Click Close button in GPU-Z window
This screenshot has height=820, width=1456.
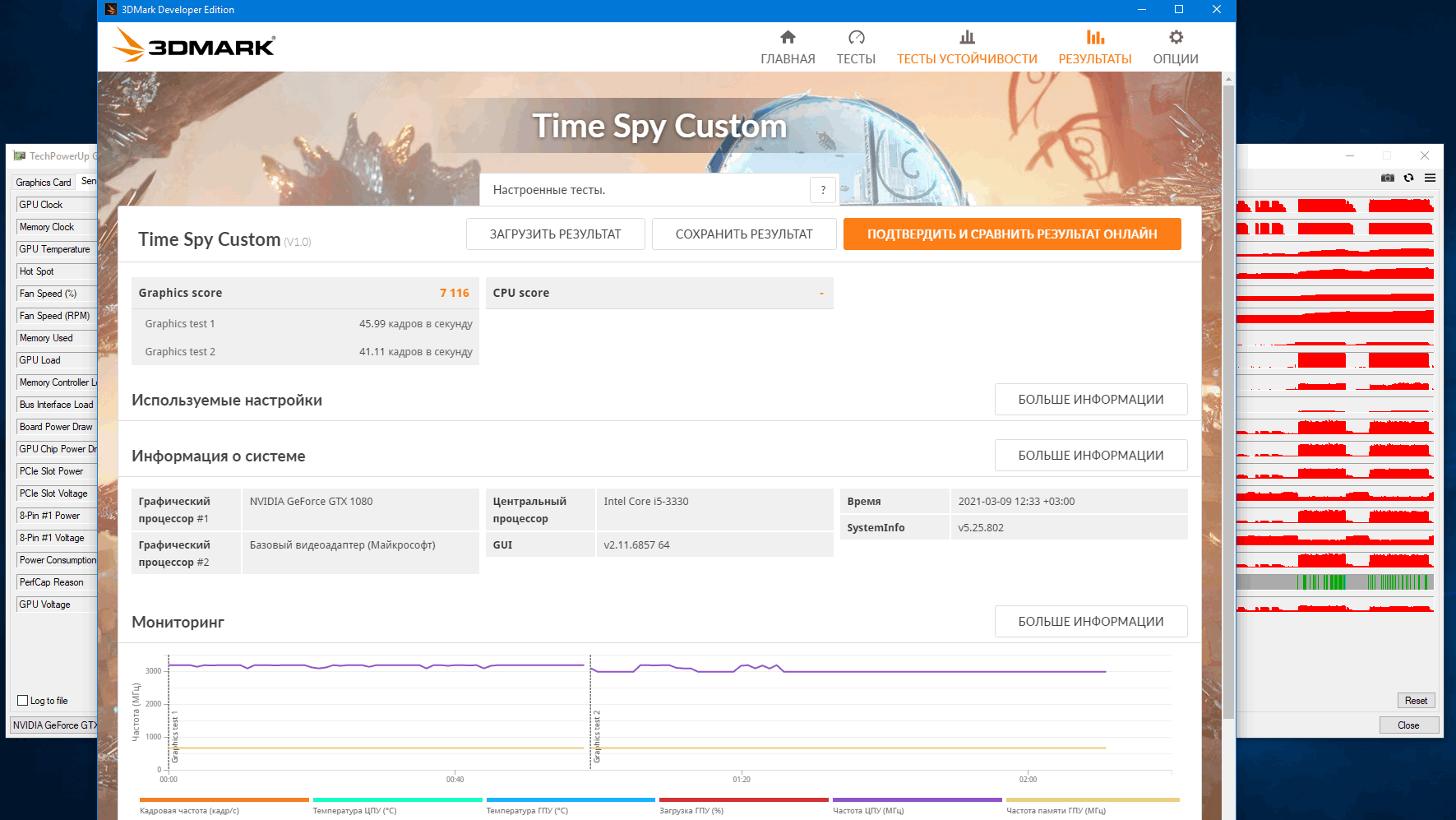point(1408,725)
